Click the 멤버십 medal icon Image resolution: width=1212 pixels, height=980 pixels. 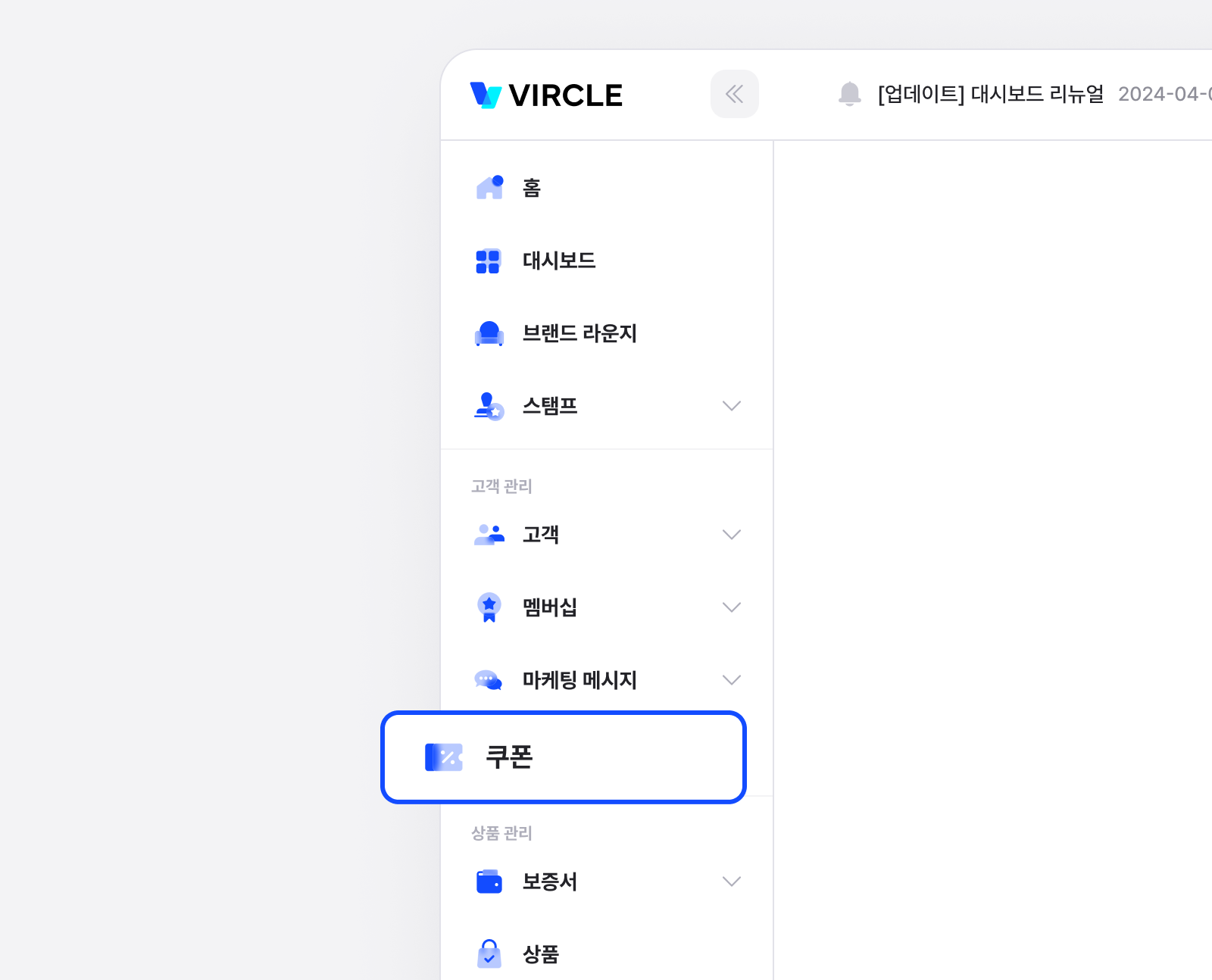[x=489, y=607]
